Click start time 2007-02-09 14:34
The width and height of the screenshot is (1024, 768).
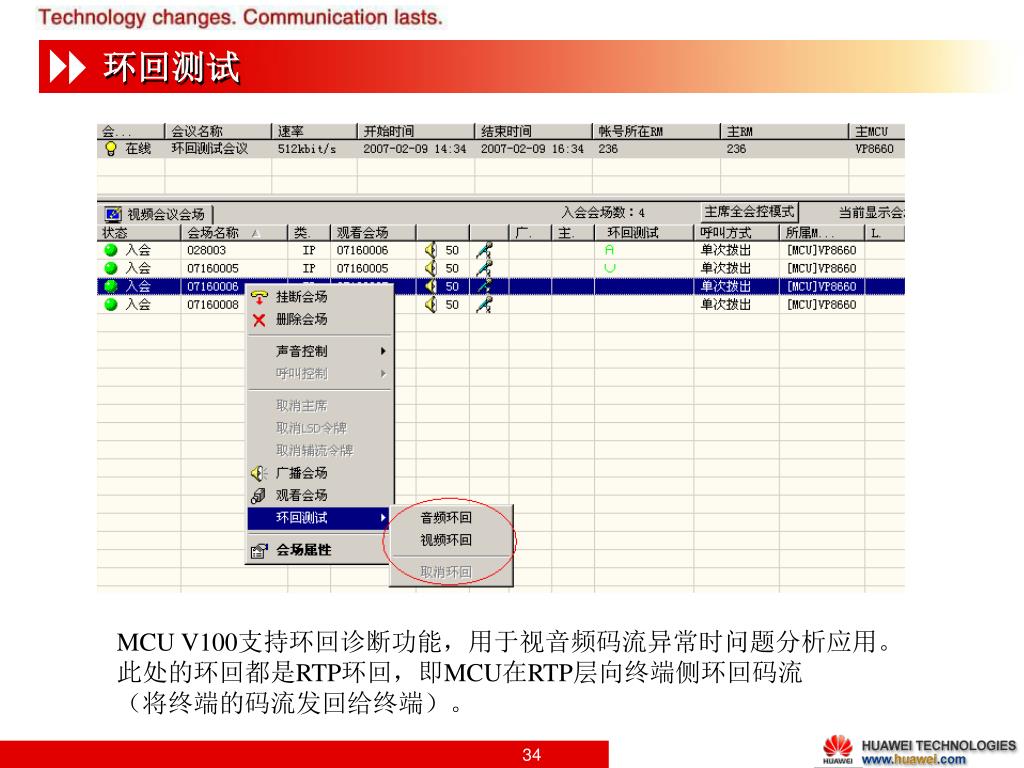click(415, 149)
